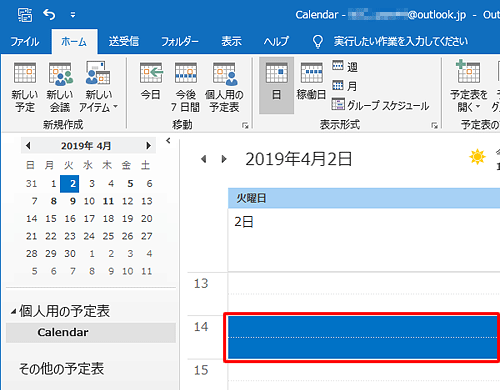Open the File (ファイル) tab
The image size is (500, 390).
[x=25, y=42]
